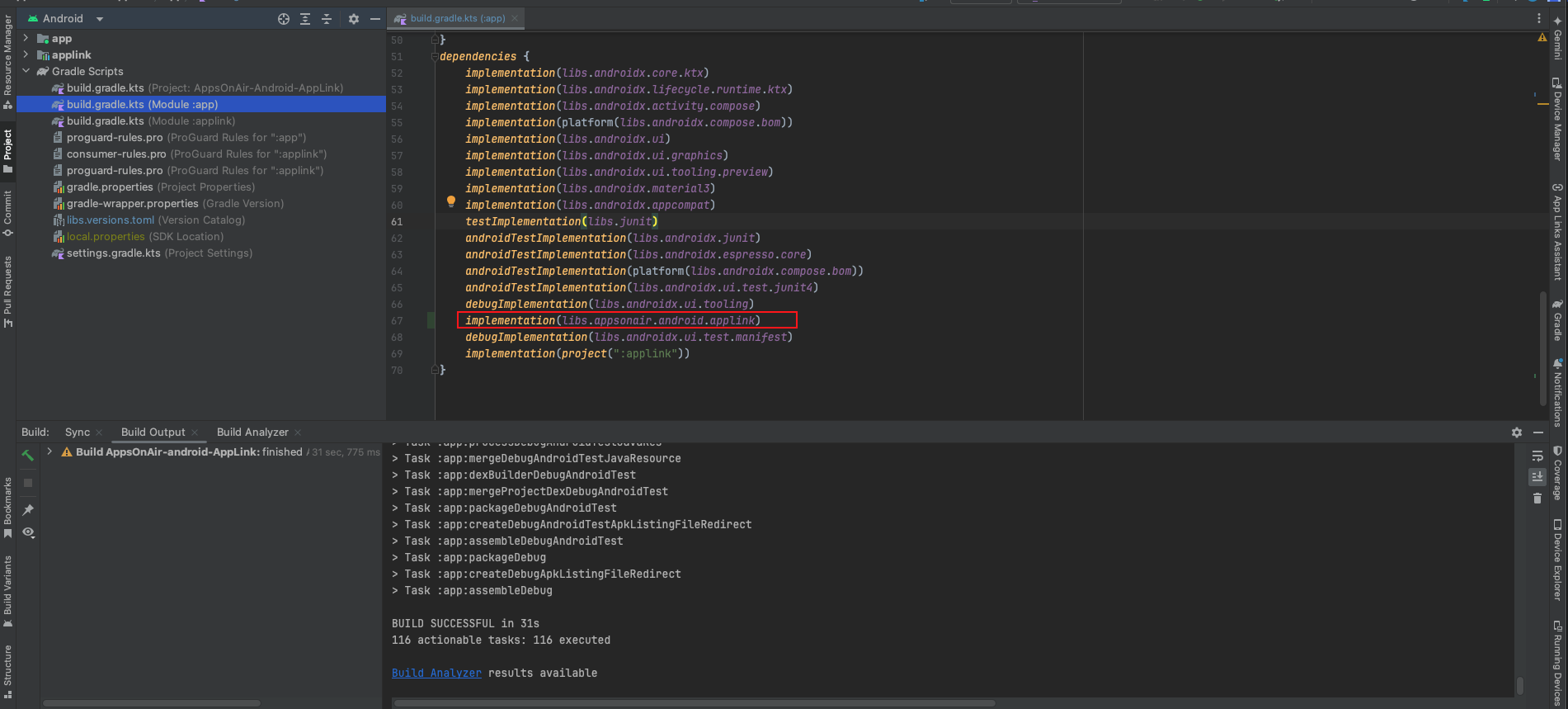Click the testImplementation(libs.junit) line
Screen dimensions: 1568x709
(562, 221)
